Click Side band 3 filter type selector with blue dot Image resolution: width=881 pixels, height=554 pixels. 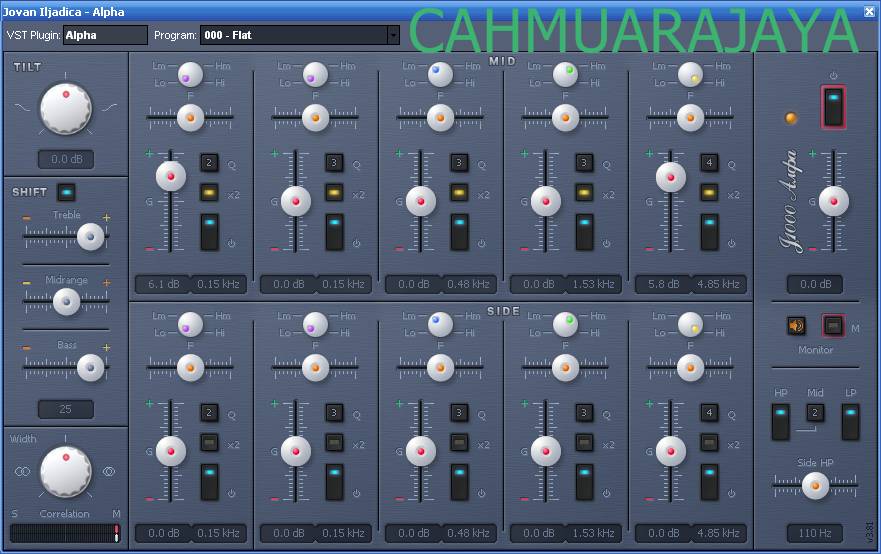coord(440,324)
